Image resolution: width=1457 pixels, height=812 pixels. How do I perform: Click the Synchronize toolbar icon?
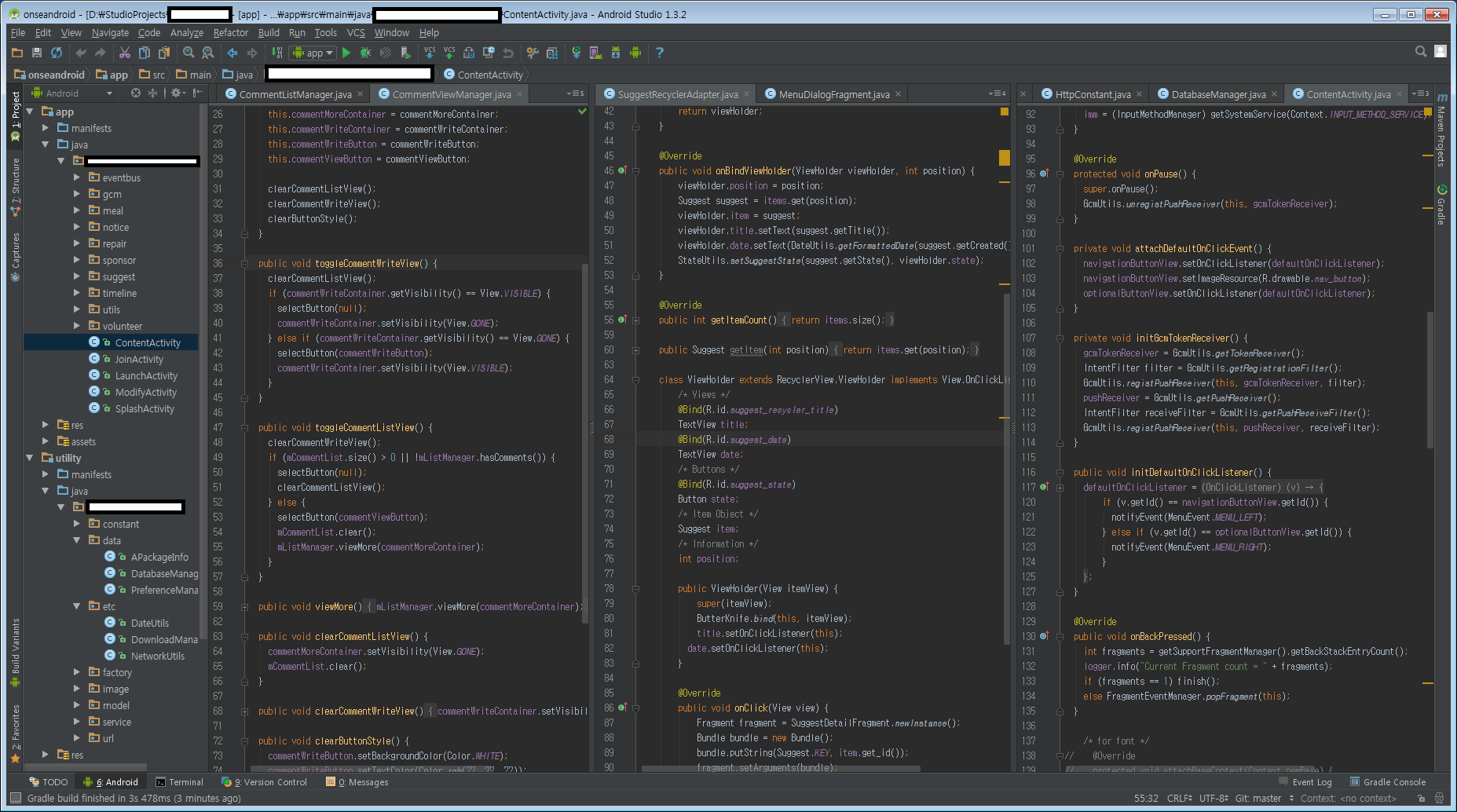point(57,53)
